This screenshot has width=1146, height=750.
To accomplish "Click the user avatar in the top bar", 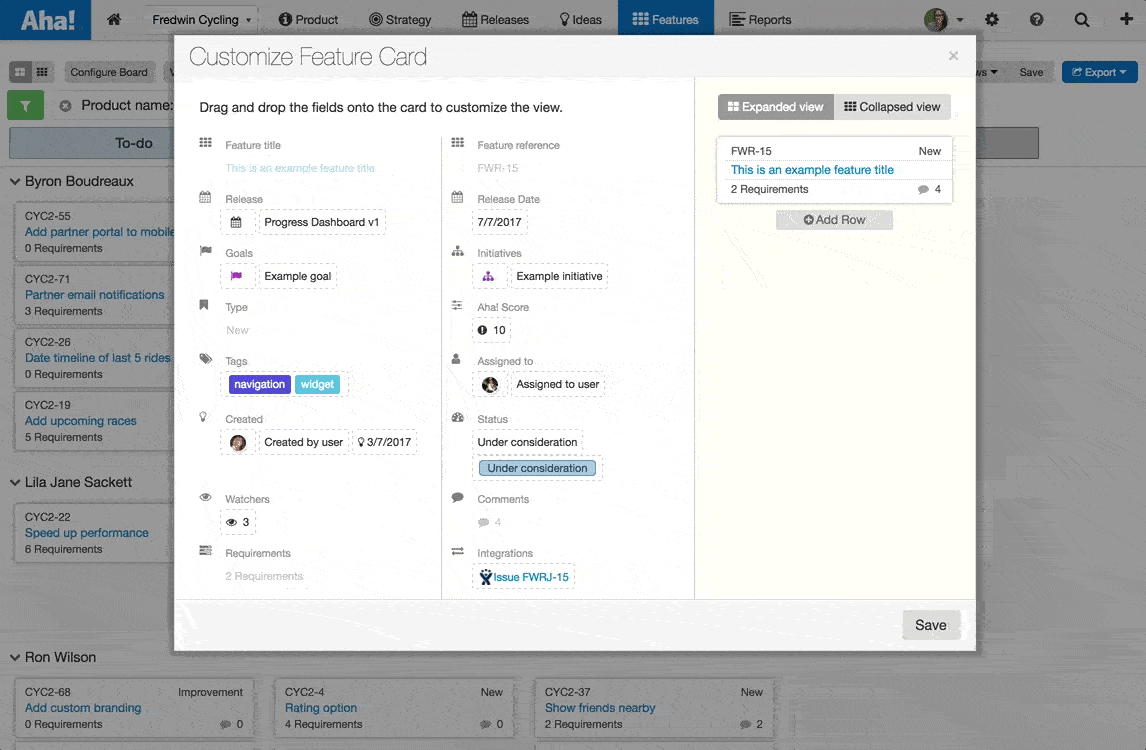I will 936,19.
